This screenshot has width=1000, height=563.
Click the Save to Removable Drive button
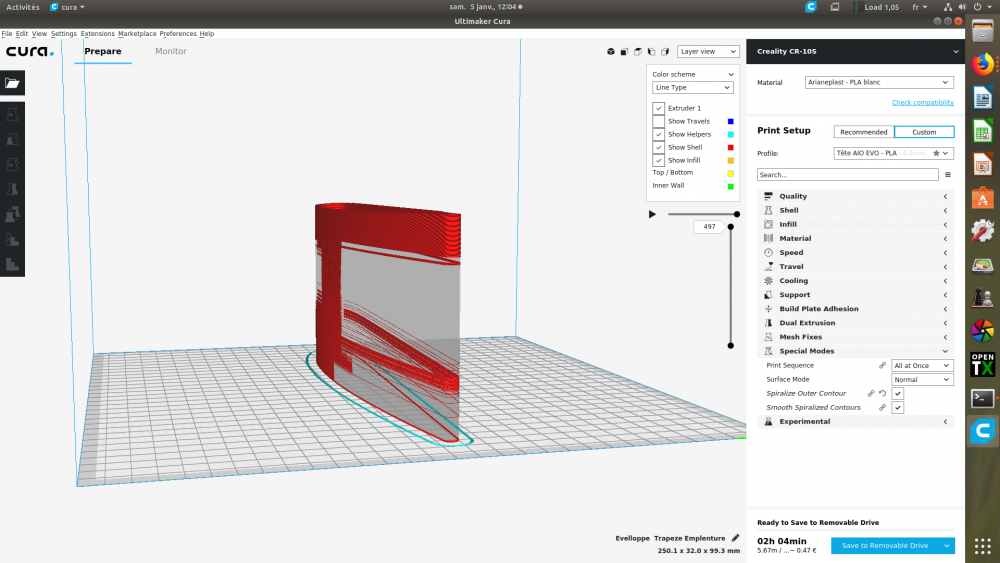pos(885,545)
